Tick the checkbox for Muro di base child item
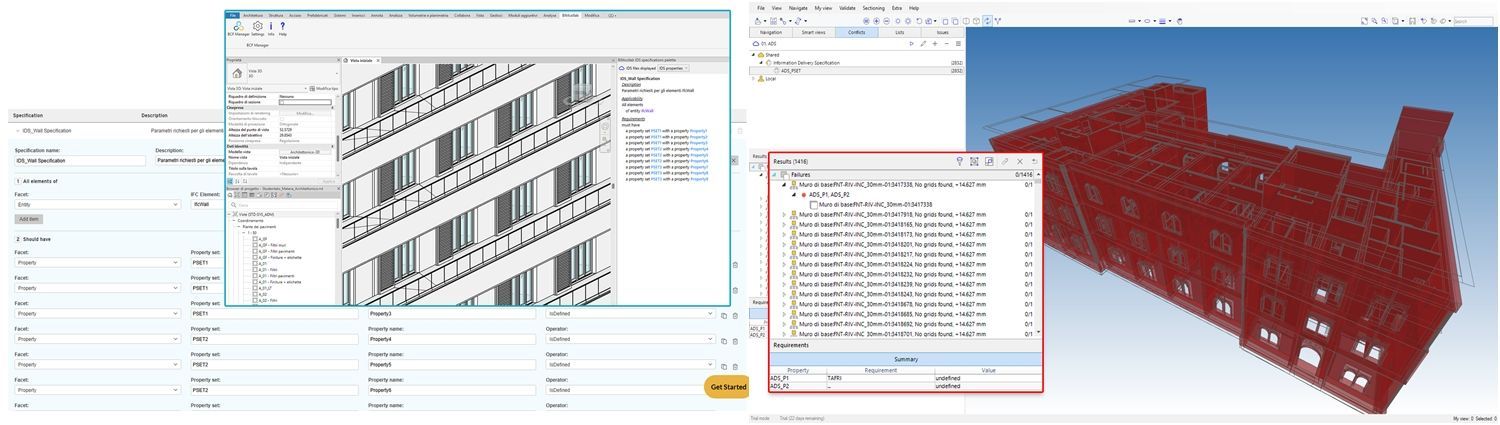Screen dimensions: 1500x425 pyautogui.click(x=813, y=204)
